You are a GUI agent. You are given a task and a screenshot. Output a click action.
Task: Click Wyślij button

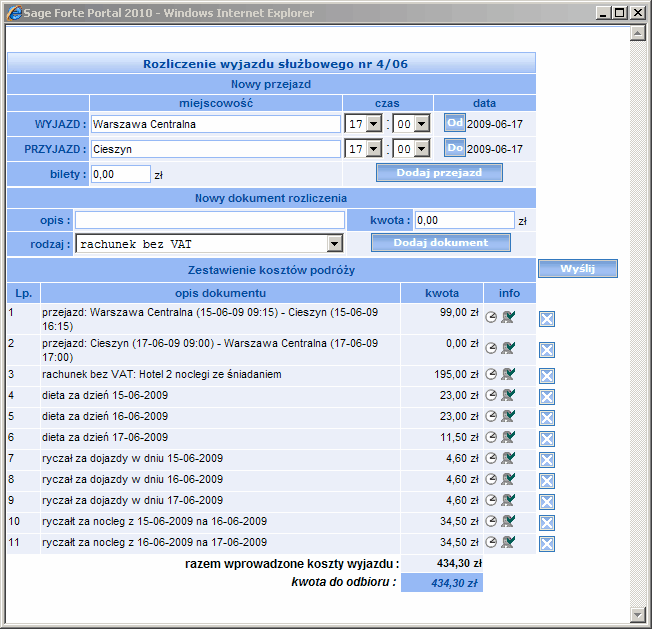(x=578, y=269)
